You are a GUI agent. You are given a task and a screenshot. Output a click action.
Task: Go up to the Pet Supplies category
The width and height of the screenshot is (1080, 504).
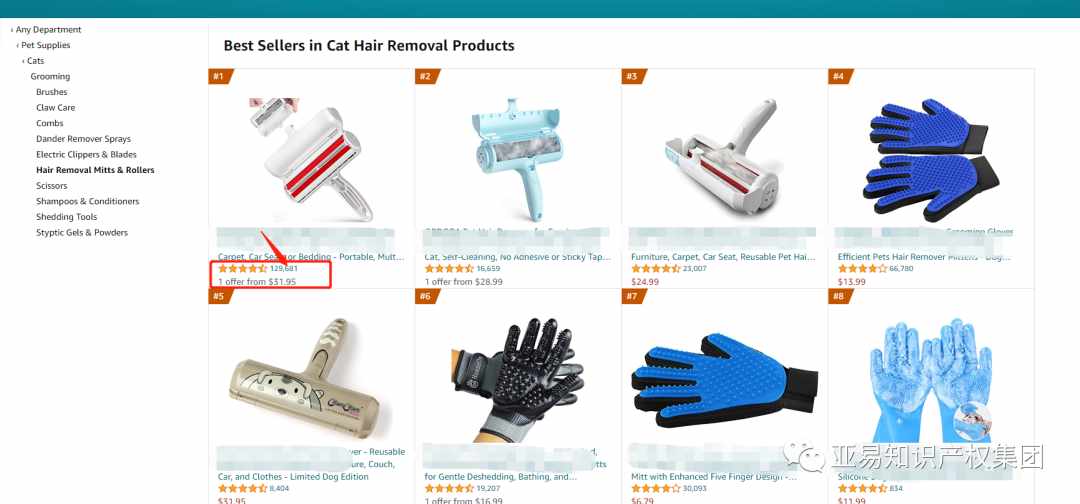(x=45, y=45)
